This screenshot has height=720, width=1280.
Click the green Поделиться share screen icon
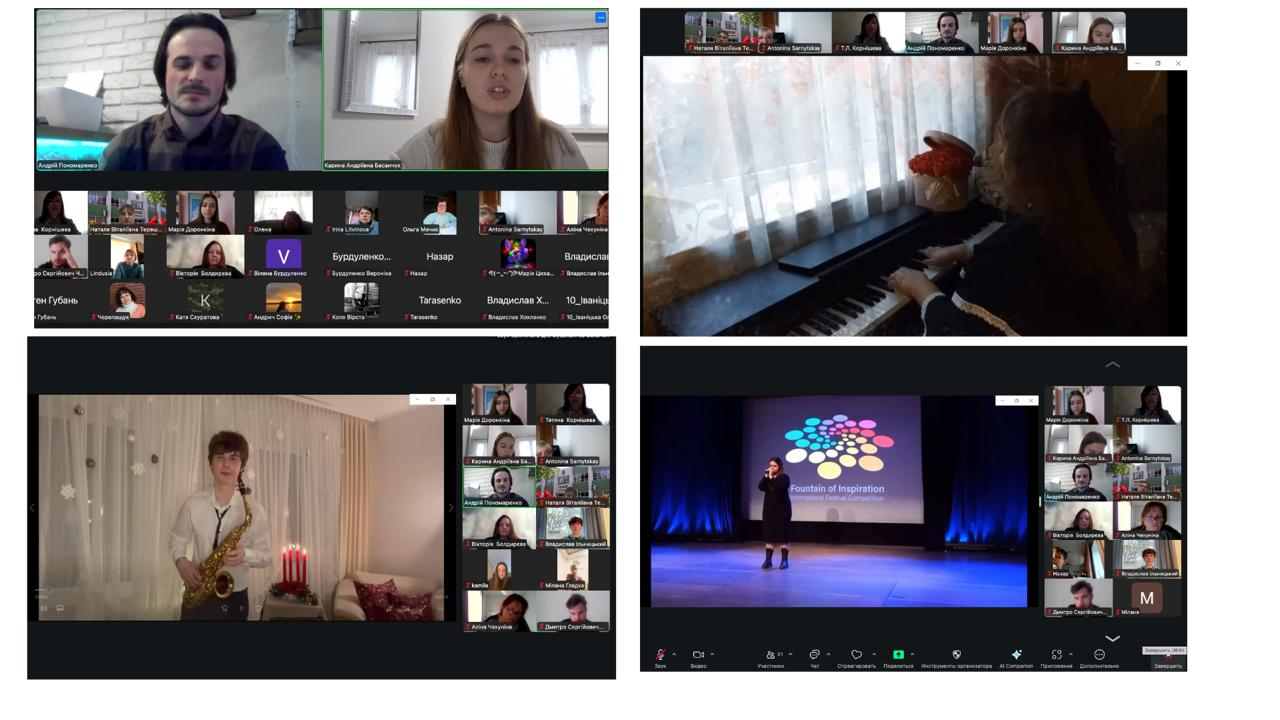coord(898,655)
